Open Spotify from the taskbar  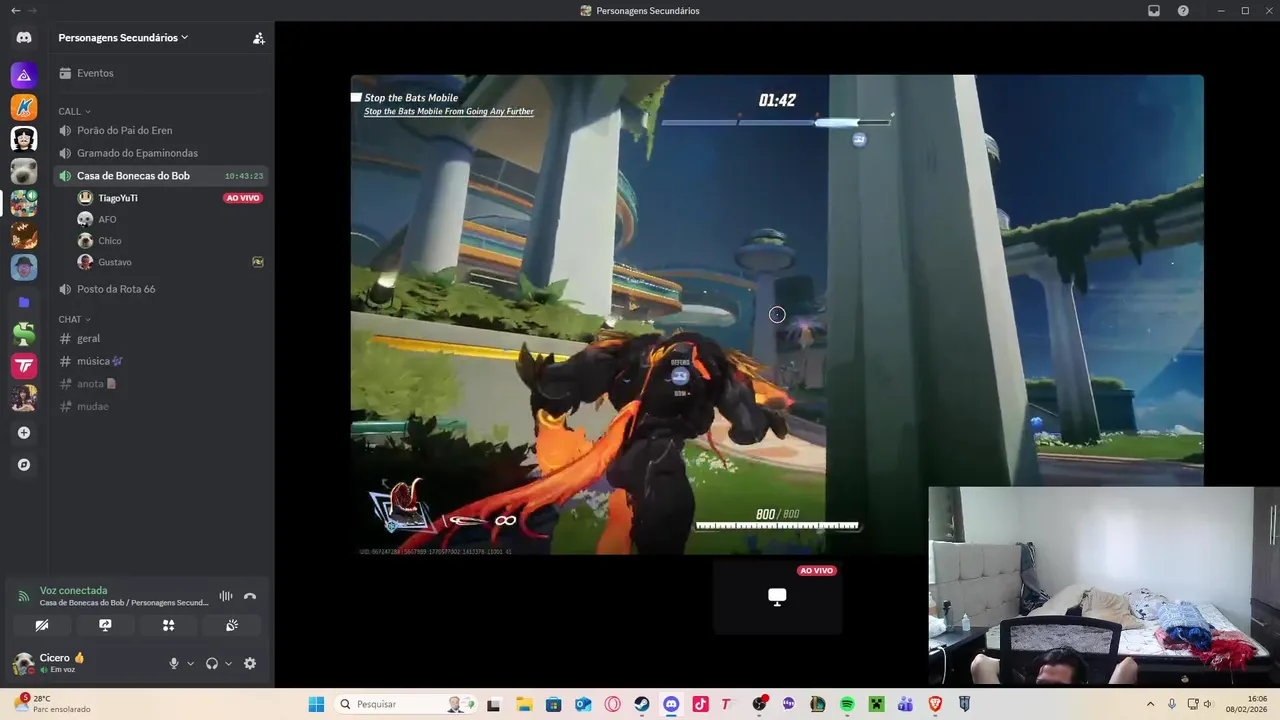pos(847,704)
